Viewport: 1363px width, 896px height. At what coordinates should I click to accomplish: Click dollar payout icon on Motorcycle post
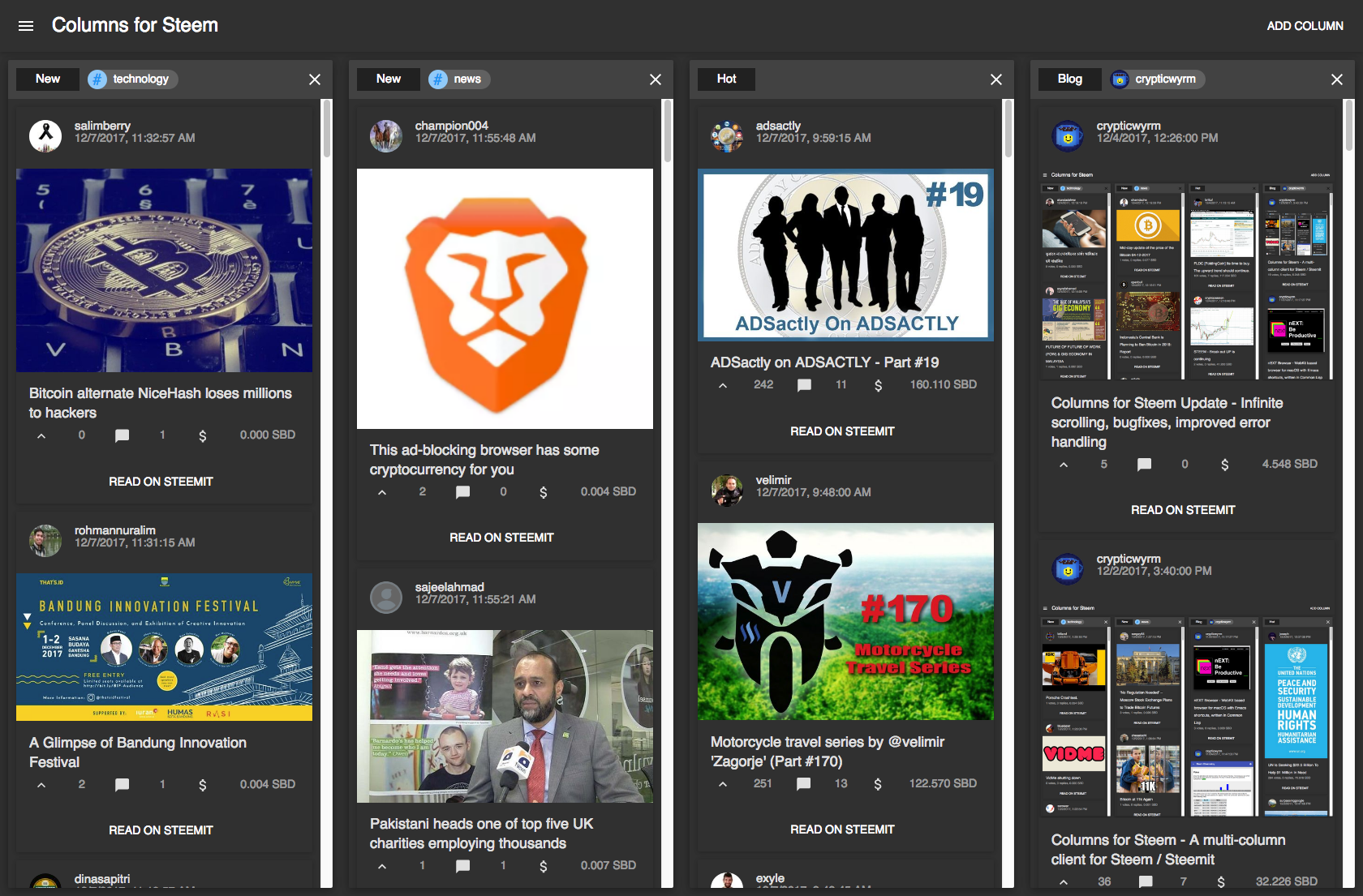point(878,784)
